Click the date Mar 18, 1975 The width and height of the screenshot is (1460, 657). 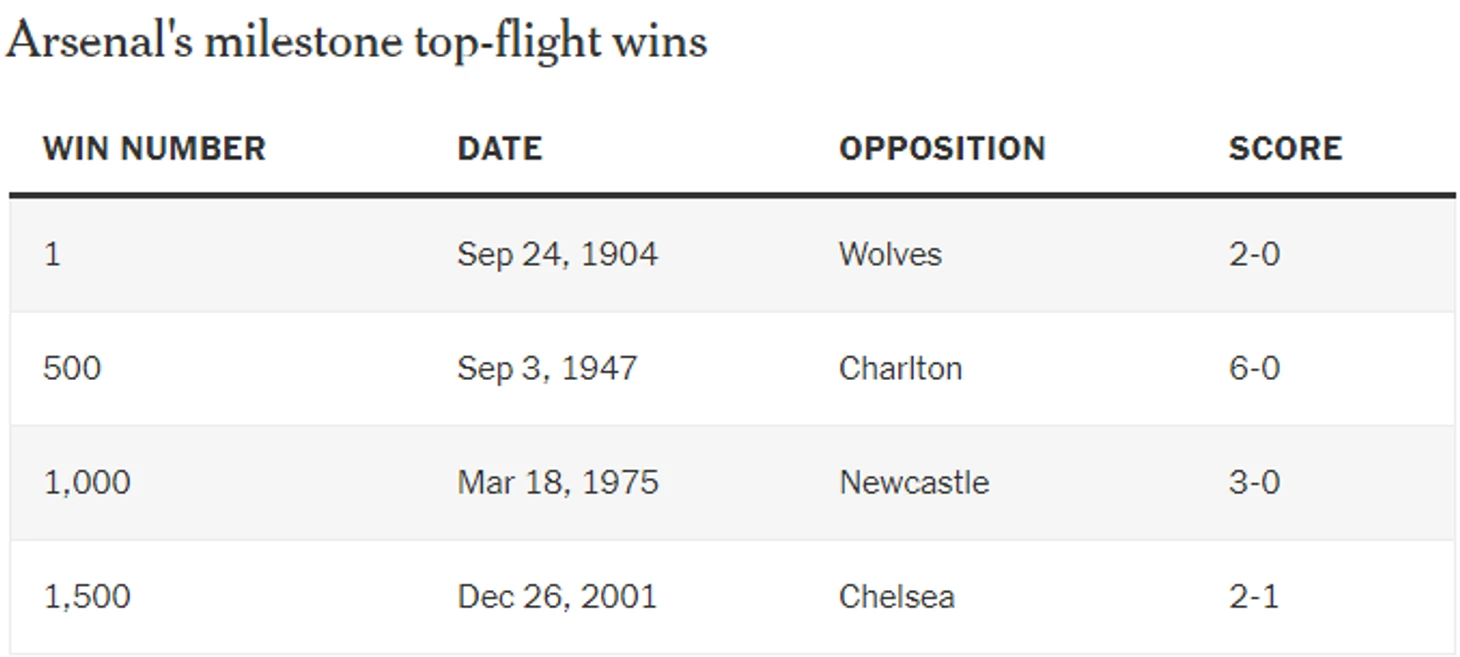pos(558,482)
